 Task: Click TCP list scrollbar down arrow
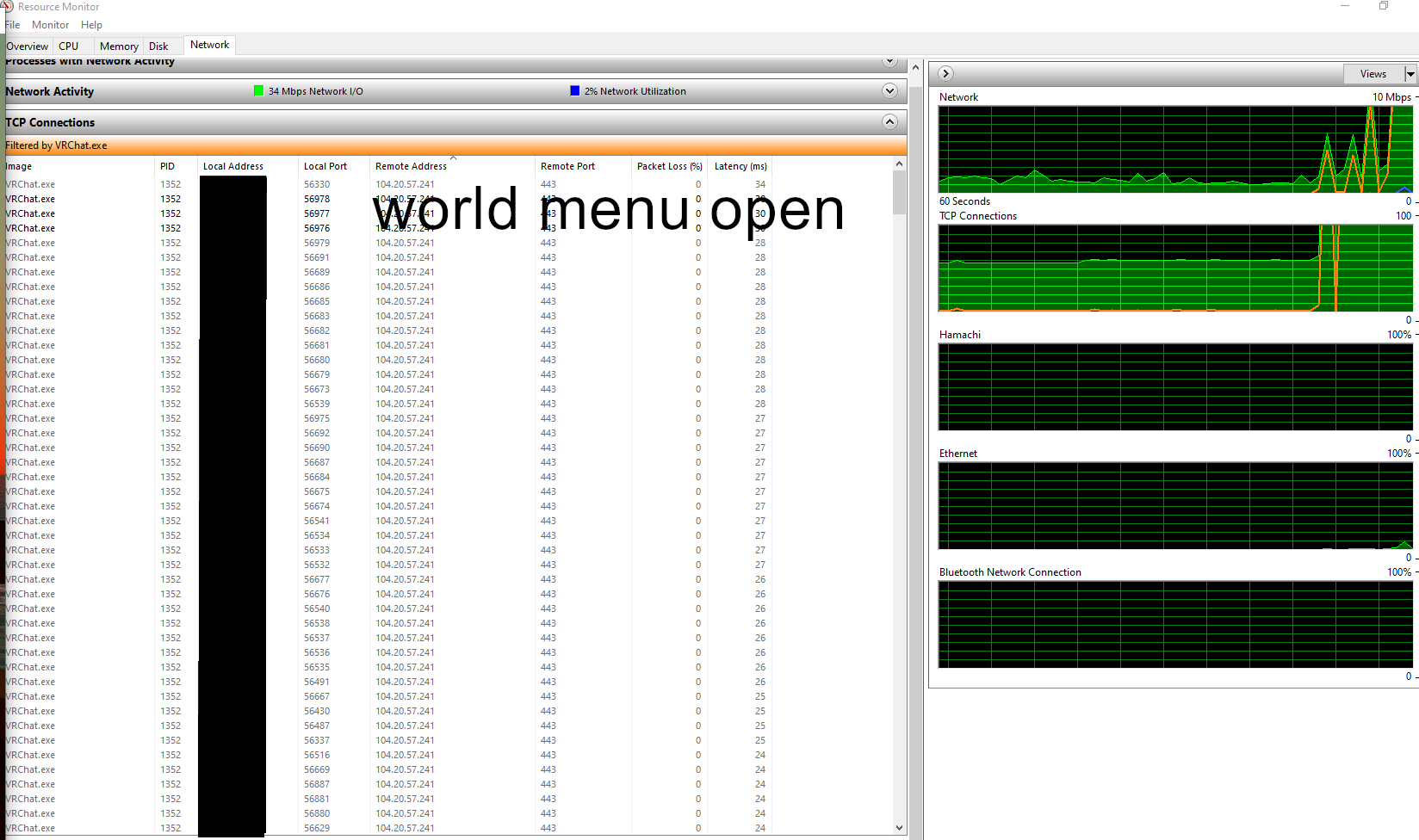(900, 828)
